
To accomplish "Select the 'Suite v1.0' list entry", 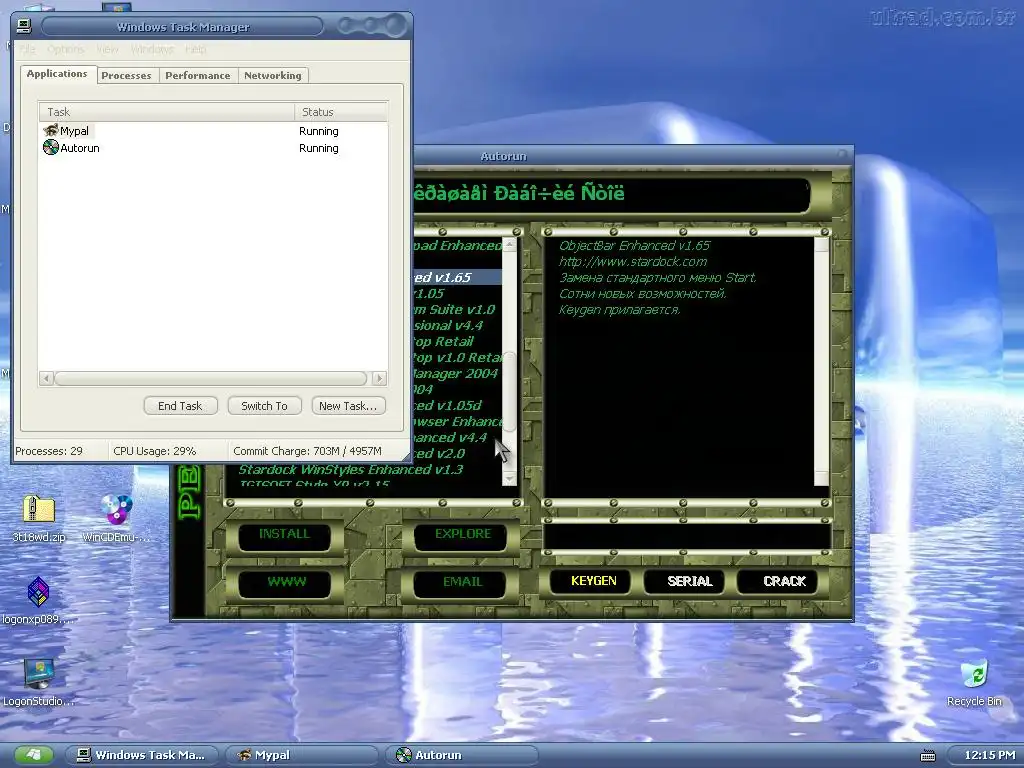I will click(455, 310).
